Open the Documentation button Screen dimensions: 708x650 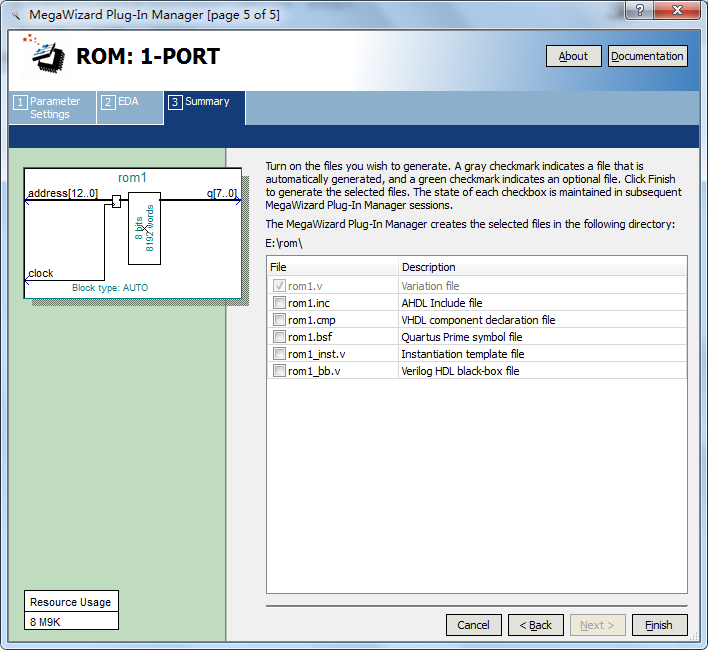[647, 56]
